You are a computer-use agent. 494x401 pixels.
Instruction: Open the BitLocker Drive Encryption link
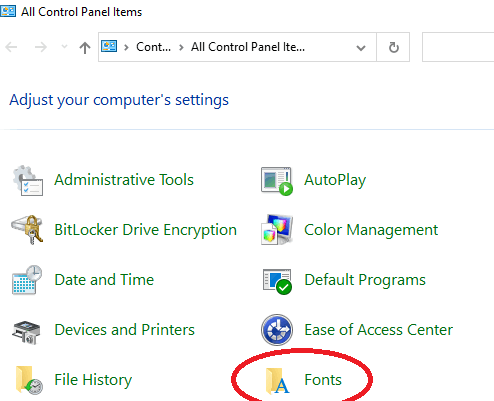pos(145,230)
